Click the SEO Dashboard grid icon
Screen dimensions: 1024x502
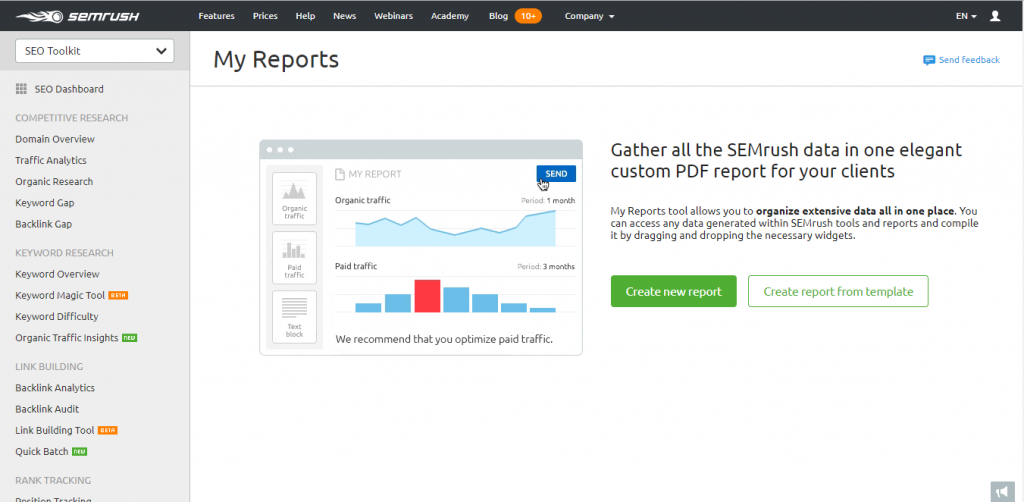click(21, 89)
